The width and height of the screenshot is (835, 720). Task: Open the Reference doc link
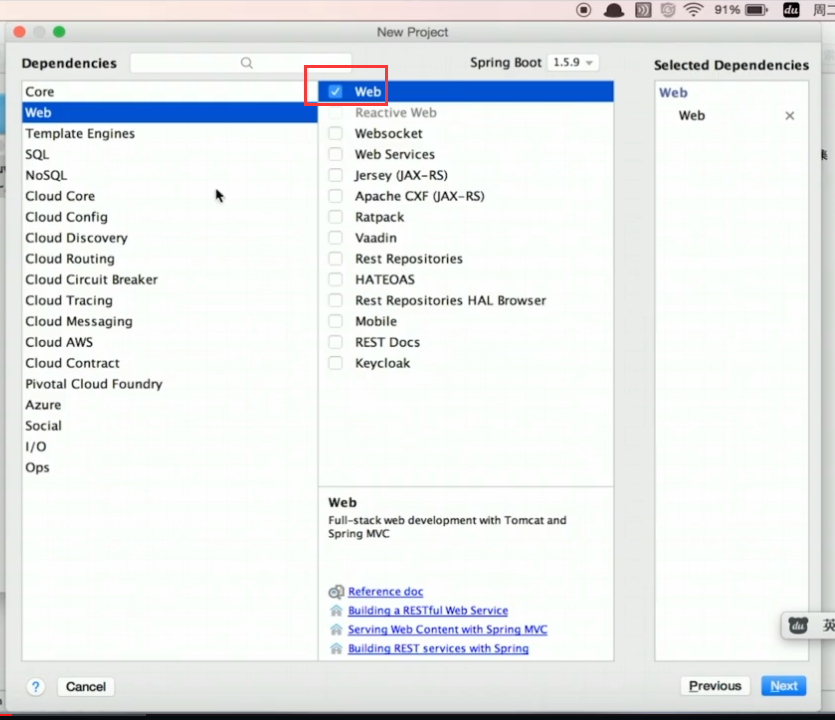pyautogui.click(x=386, y=592)
